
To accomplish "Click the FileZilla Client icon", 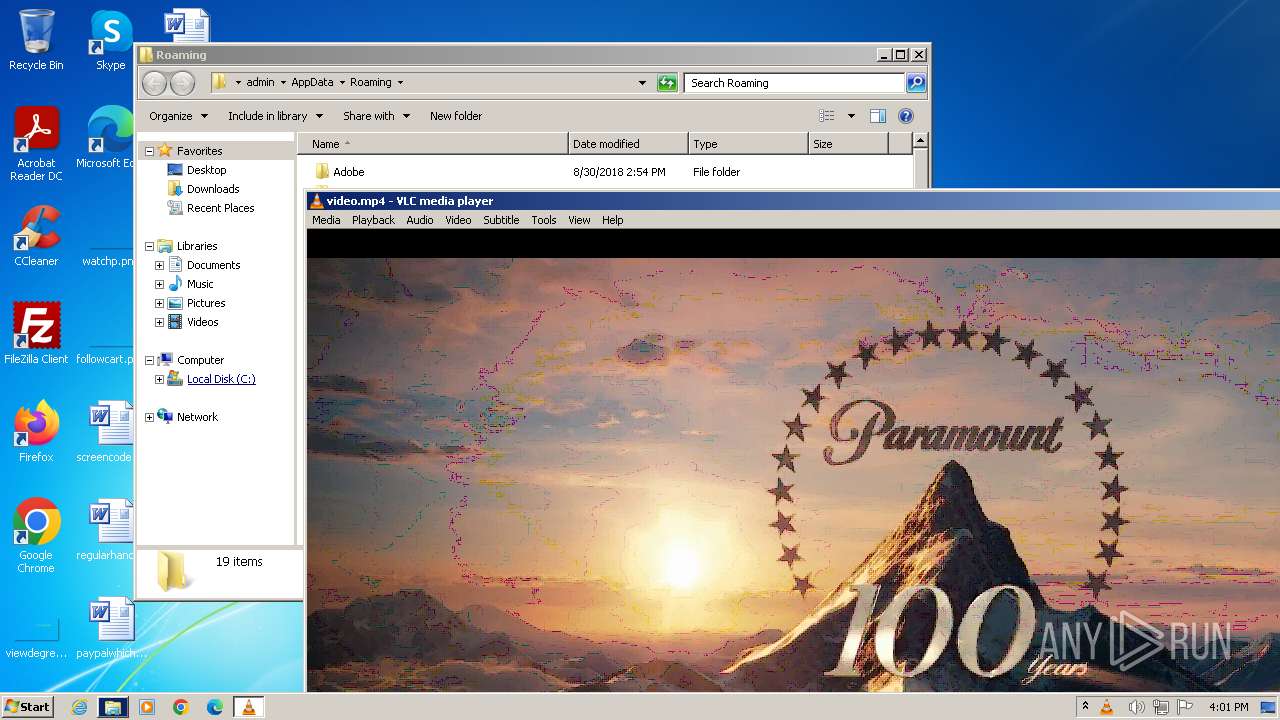I will coord(36,334).
